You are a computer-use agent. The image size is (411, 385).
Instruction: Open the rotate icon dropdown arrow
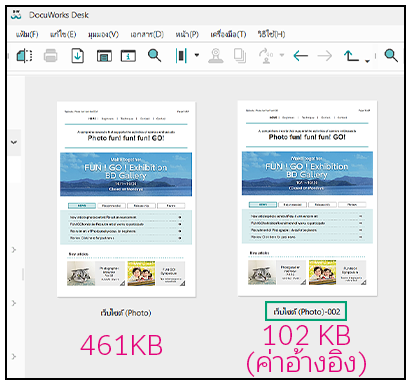[x=282, y=55]
